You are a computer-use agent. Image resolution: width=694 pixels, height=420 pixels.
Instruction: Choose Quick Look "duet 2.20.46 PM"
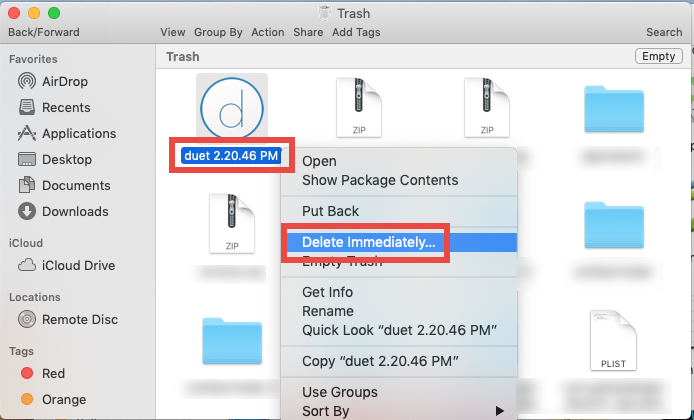tap(399, 330)
